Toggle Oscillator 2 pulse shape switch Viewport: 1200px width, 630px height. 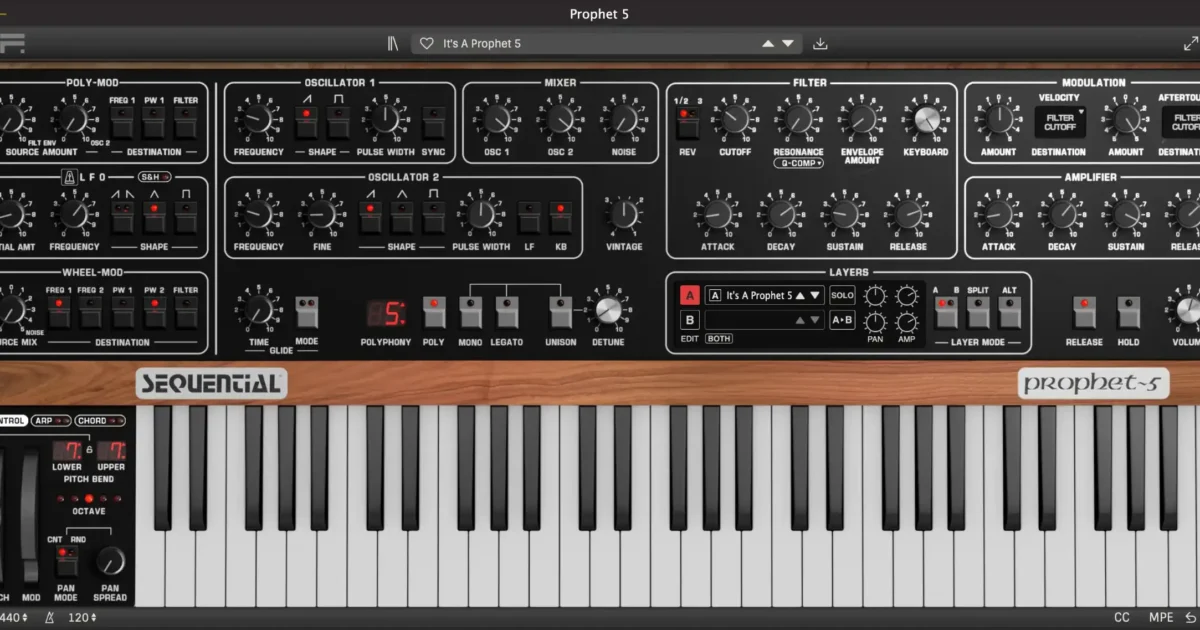433,216
